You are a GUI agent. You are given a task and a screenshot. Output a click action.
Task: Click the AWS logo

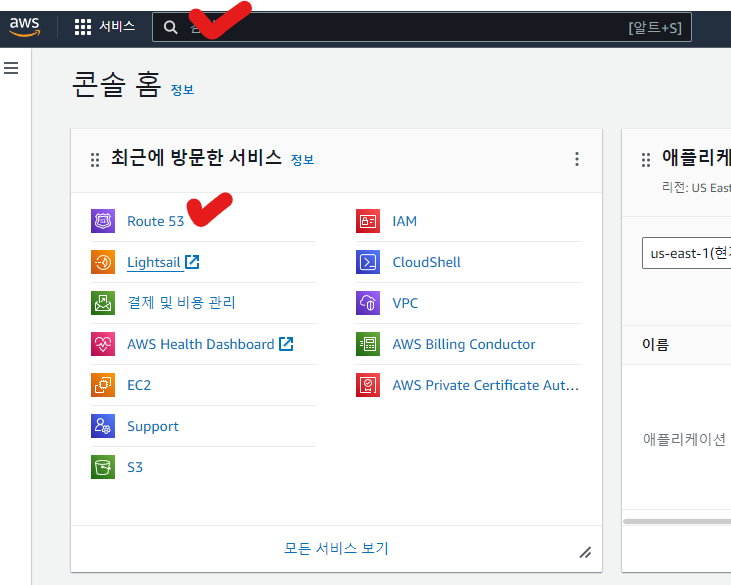tap(25, 27)
